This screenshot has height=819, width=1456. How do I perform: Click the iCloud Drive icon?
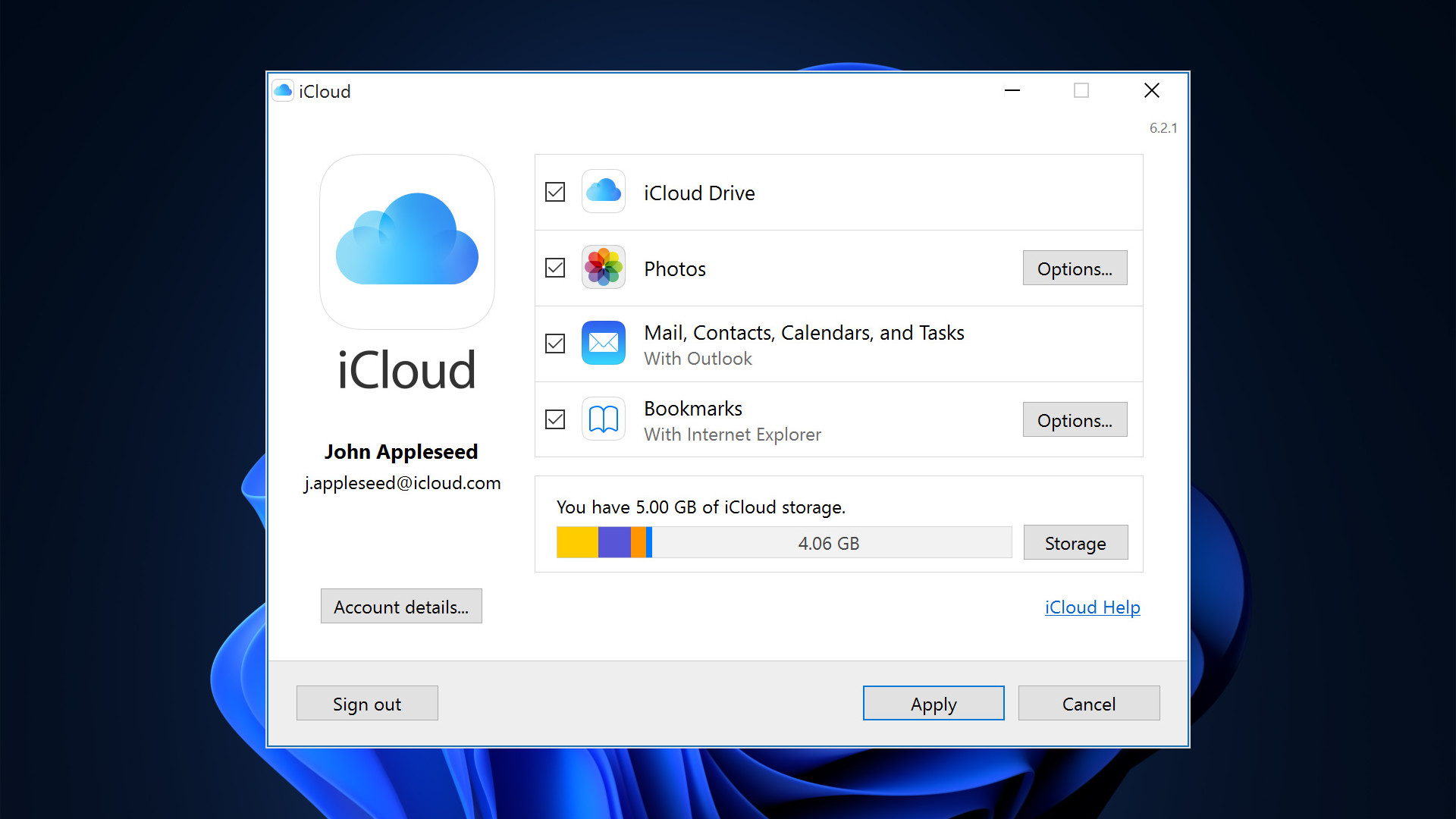pyautogui.click(x=602, y=192)
